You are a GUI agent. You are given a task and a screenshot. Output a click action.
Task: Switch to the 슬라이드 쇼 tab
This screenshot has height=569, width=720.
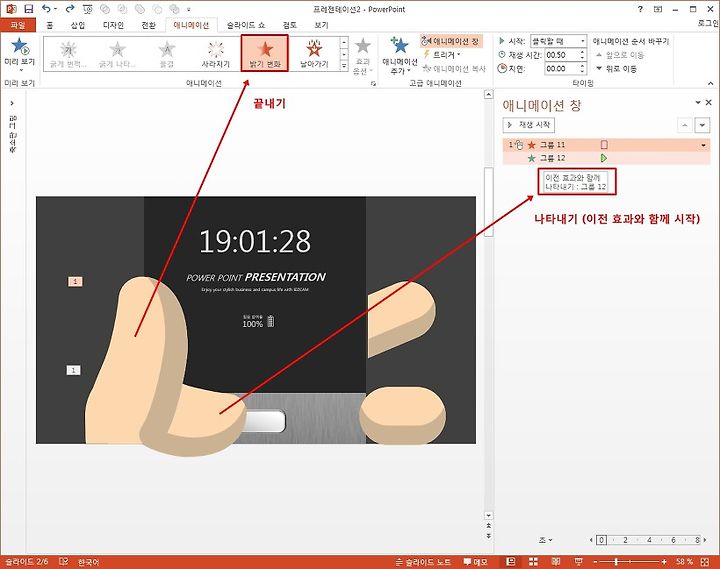point(246,25)
